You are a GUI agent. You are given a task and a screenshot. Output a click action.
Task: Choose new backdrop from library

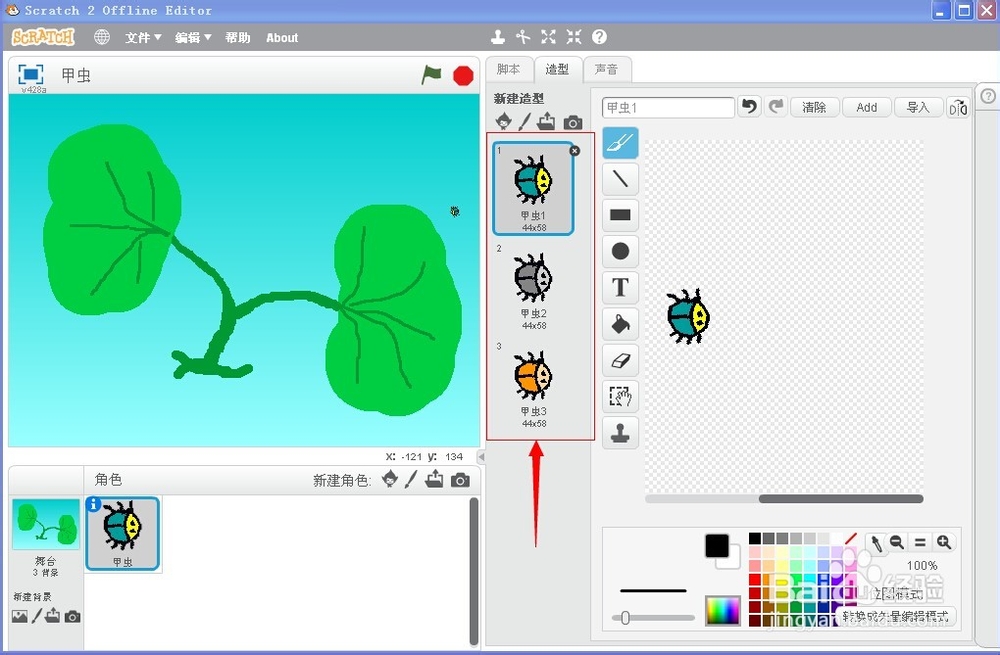pos(20,616)
